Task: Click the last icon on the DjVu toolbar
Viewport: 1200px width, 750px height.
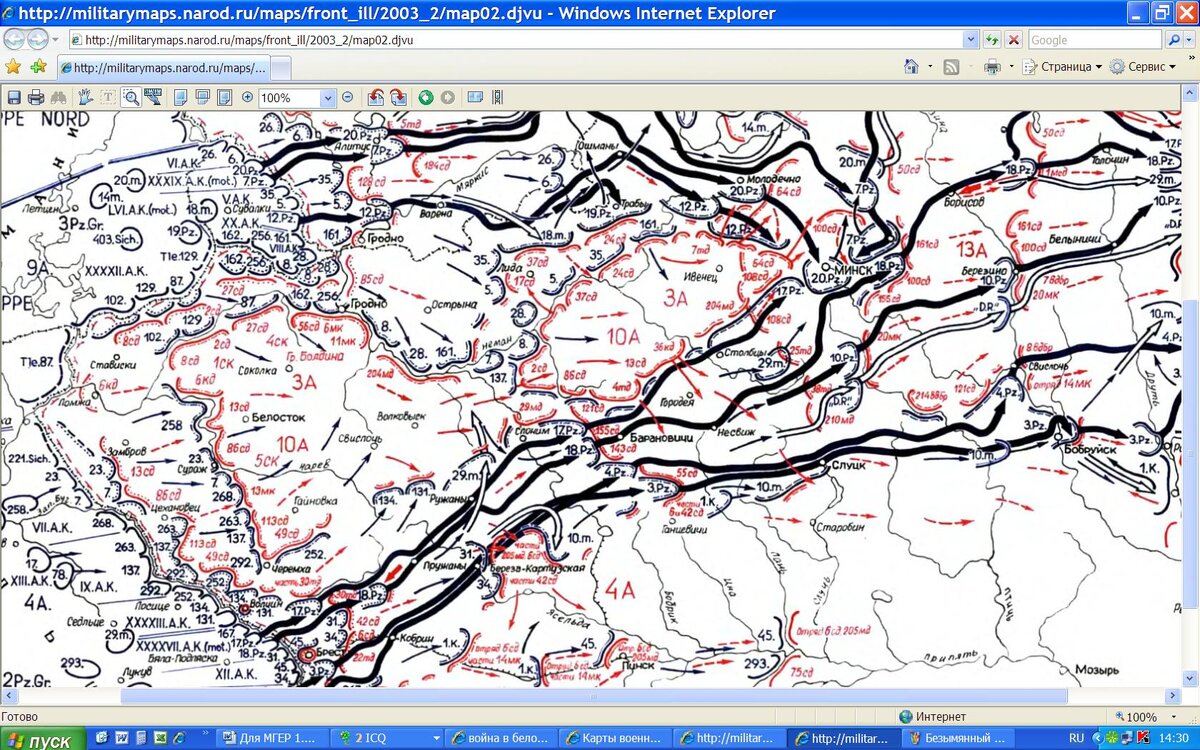Action: tap(497, 98)
